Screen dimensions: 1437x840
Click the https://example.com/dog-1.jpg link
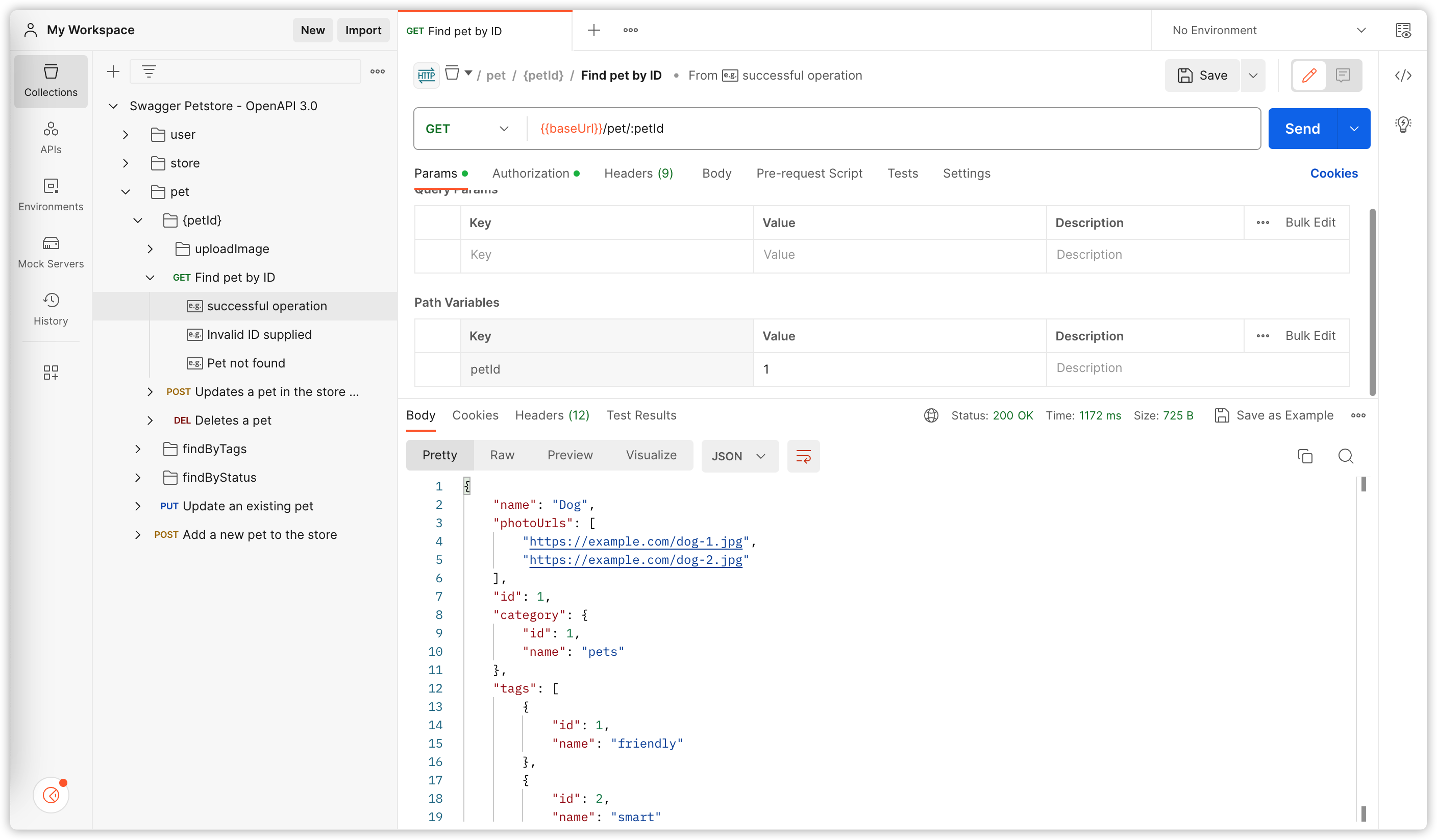point(635,541)
